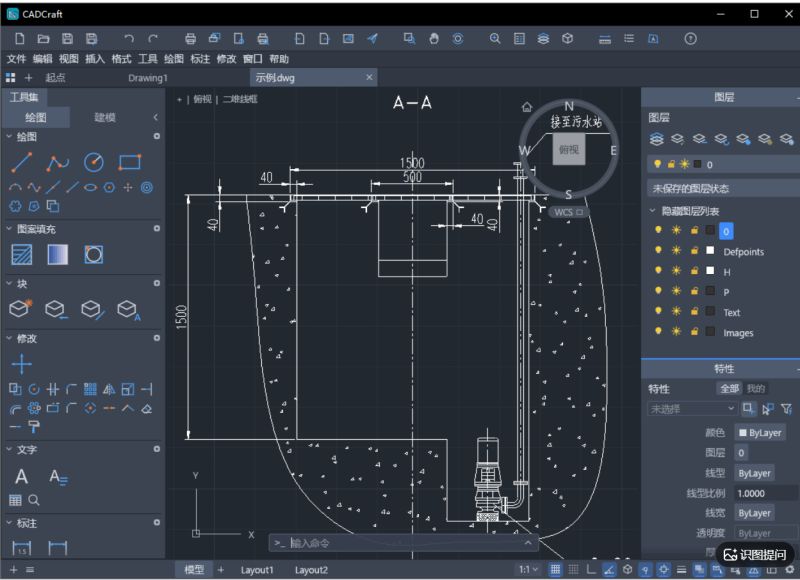800x580 pixels.
Task: Select the Polyline drawing tool
Action: click(57, 162)
